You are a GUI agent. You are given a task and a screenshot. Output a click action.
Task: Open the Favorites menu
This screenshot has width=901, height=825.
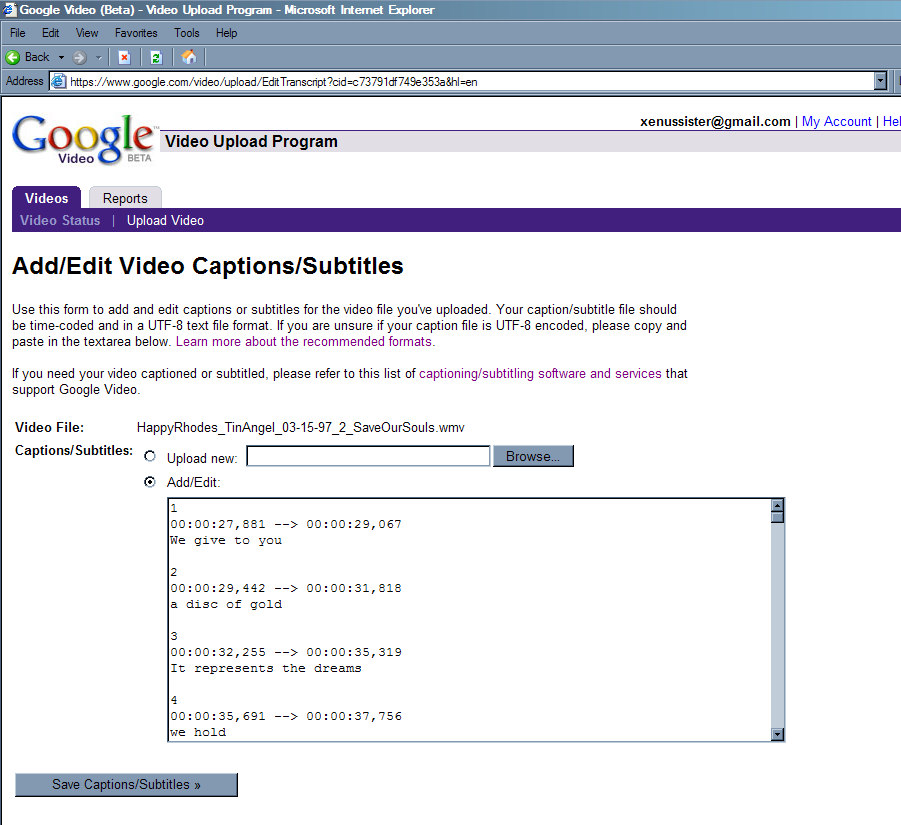point(136,33)
